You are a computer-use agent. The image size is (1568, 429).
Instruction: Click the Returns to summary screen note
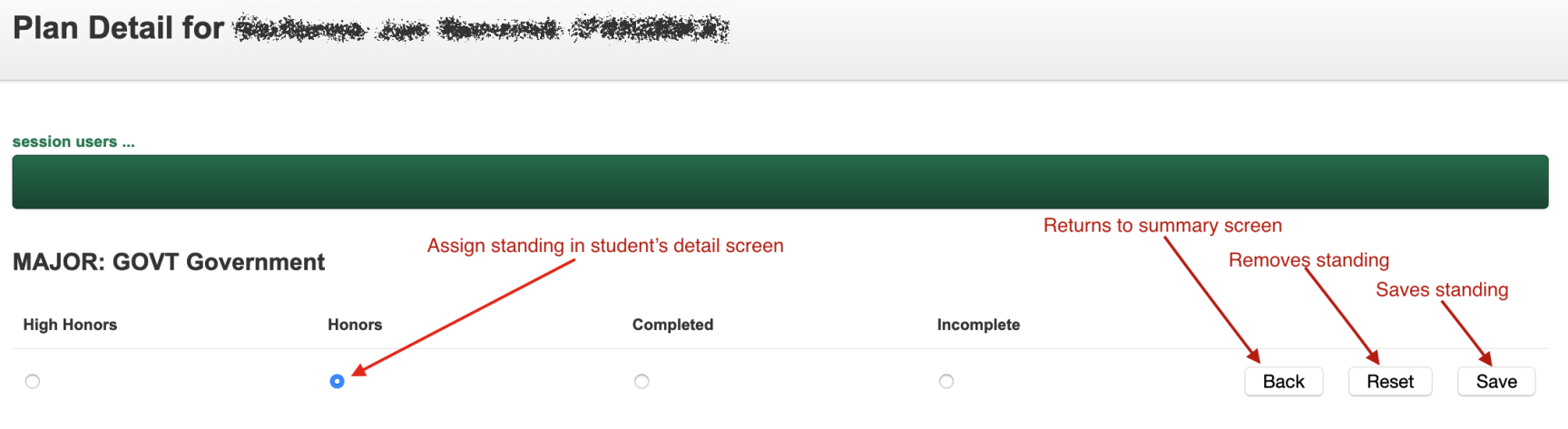click(1162, 226)
